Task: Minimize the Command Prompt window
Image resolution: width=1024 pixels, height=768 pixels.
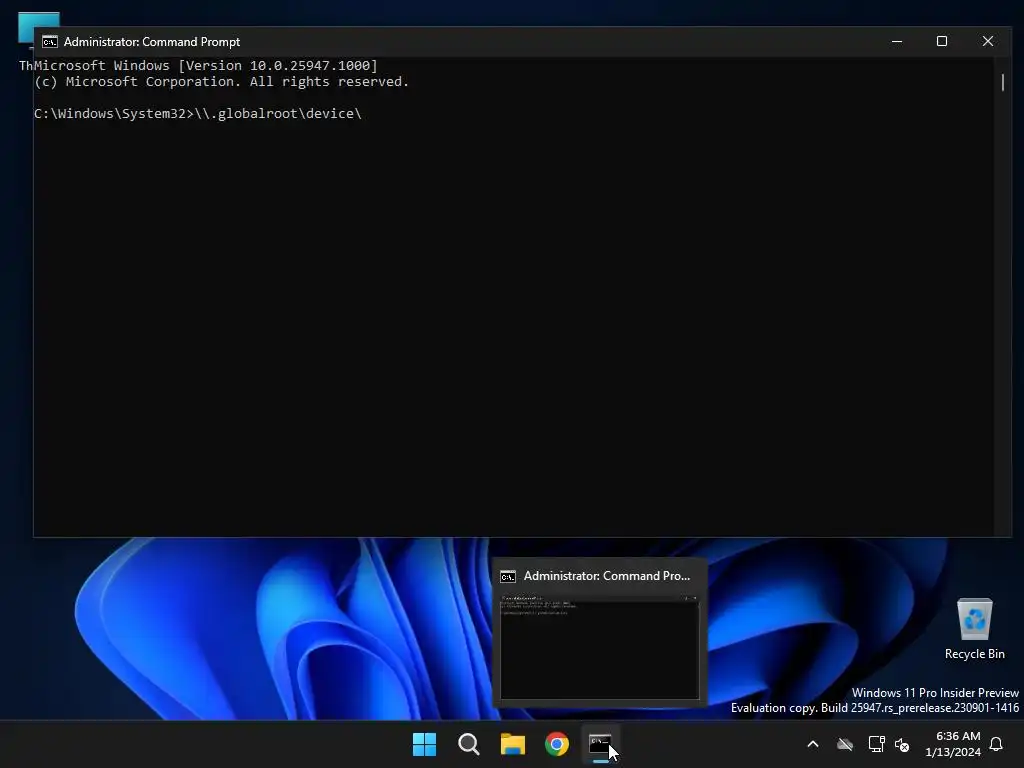Action: [x=897, y=41]
